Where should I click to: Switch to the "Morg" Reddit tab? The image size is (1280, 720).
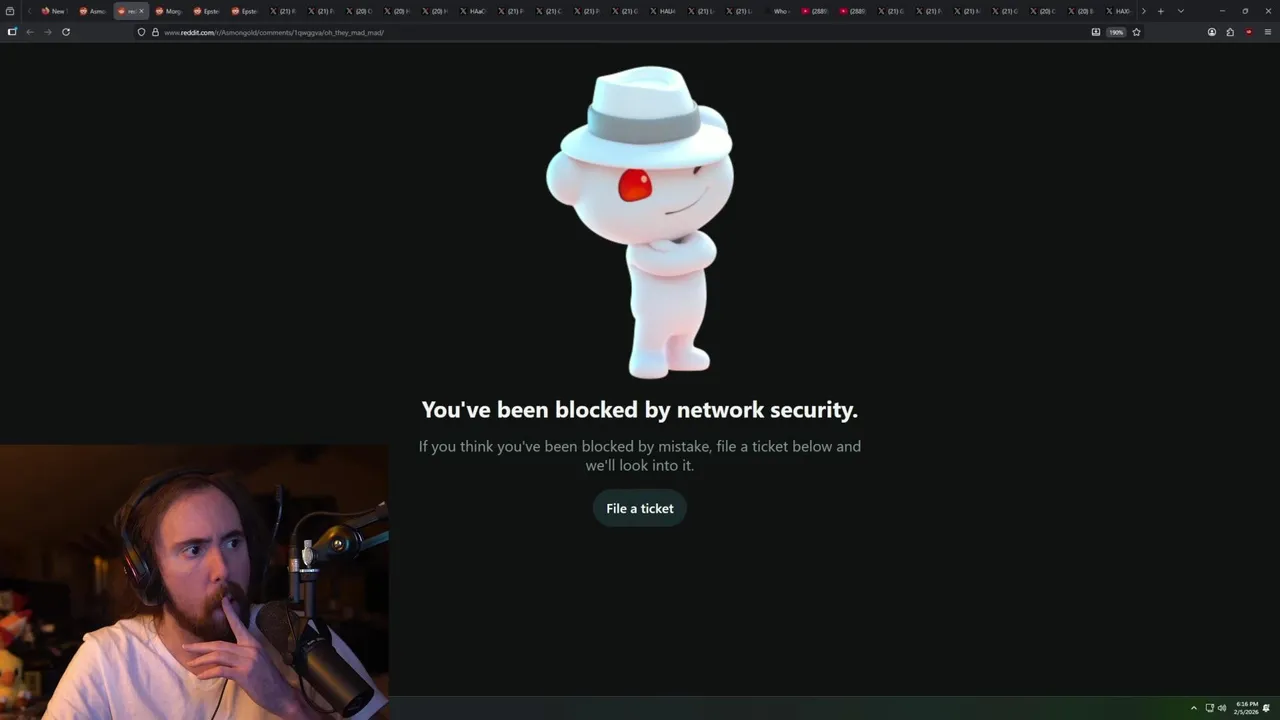pos(168,11)
